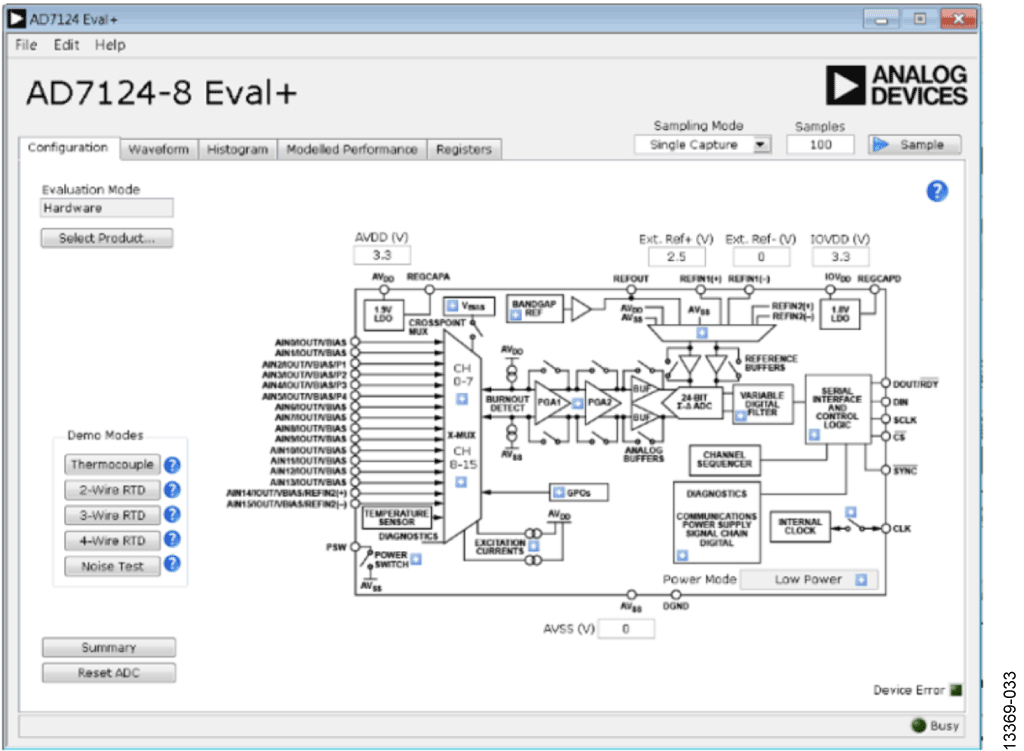Click the Device Error indicator
Image resolution: width=1024 pixels, height=751 pixels.
[x=955, y=690]
